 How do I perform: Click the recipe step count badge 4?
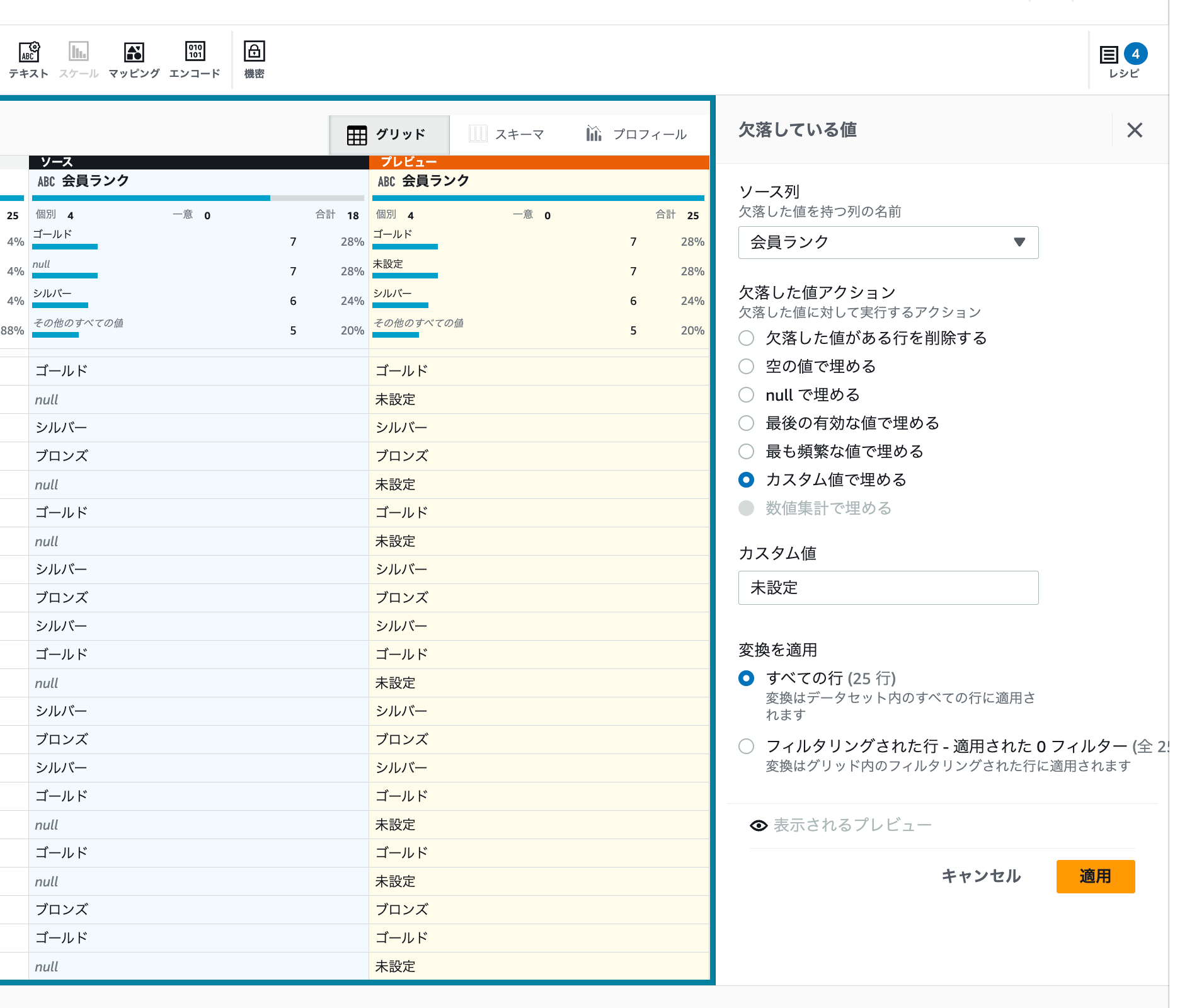point(1135,54)
